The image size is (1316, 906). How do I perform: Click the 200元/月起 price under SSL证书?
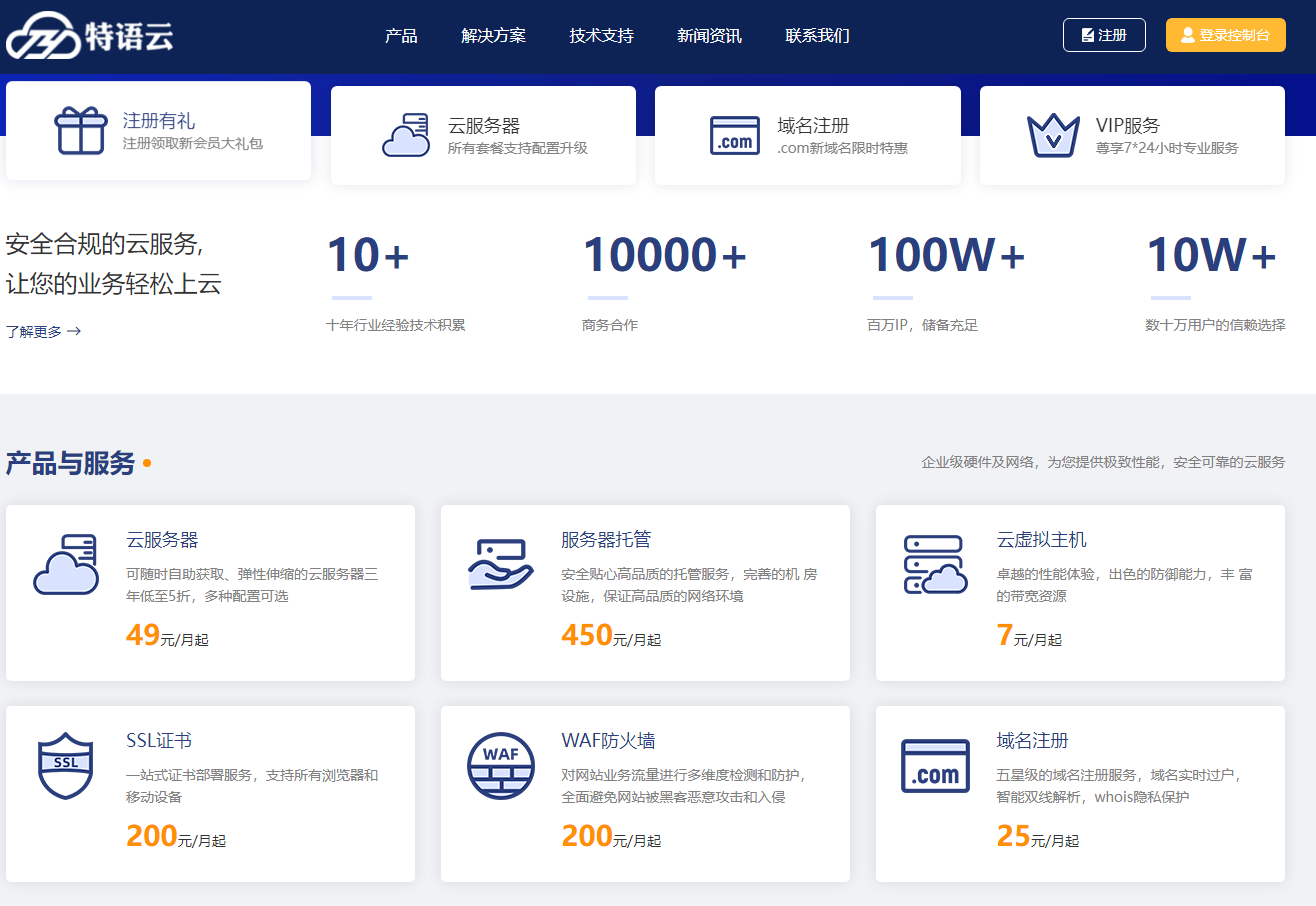point(176,836)
